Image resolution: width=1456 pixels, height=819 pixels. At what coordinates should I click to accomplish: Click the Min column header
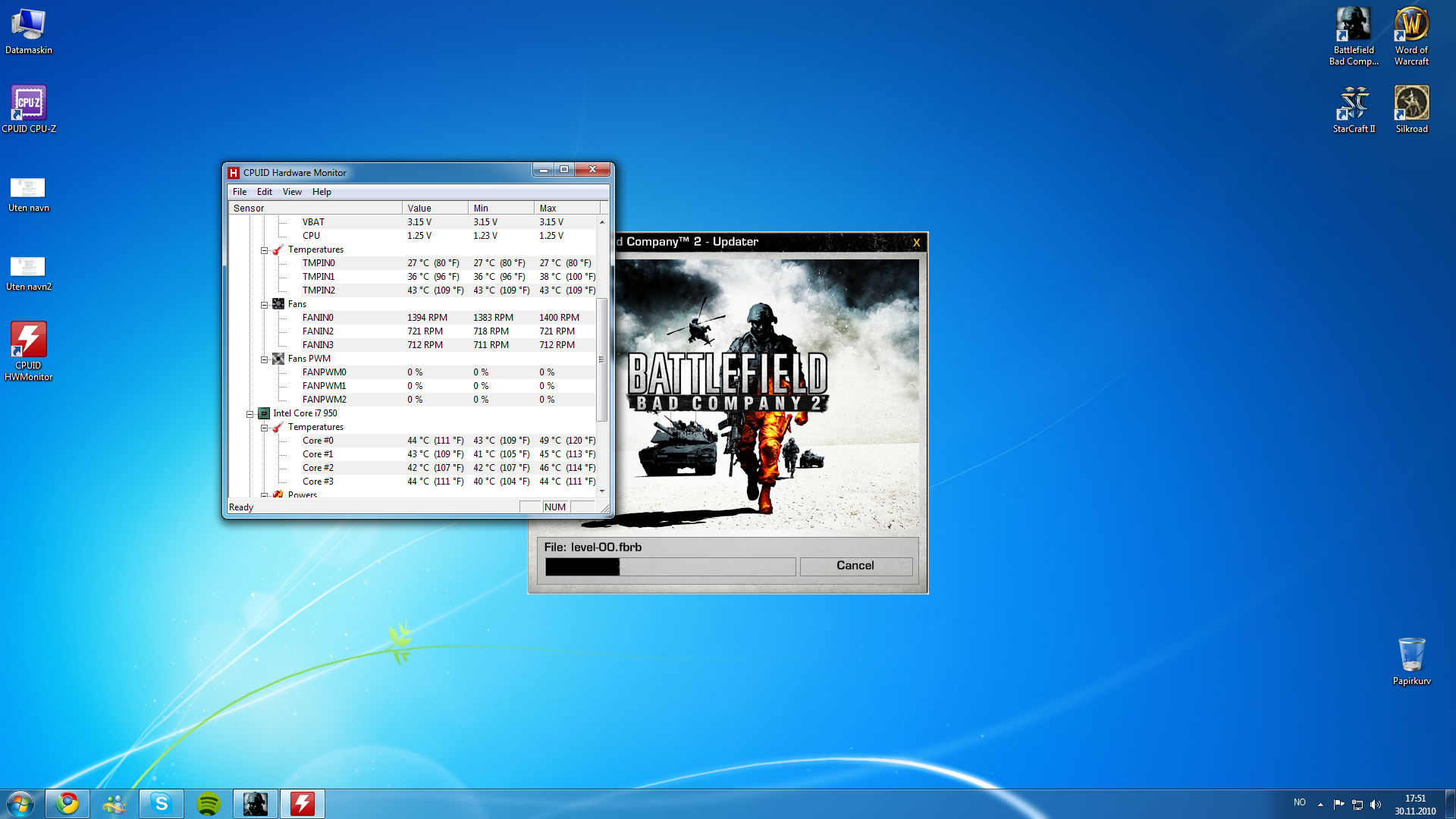pyautogui.click(x=501, y=209)
